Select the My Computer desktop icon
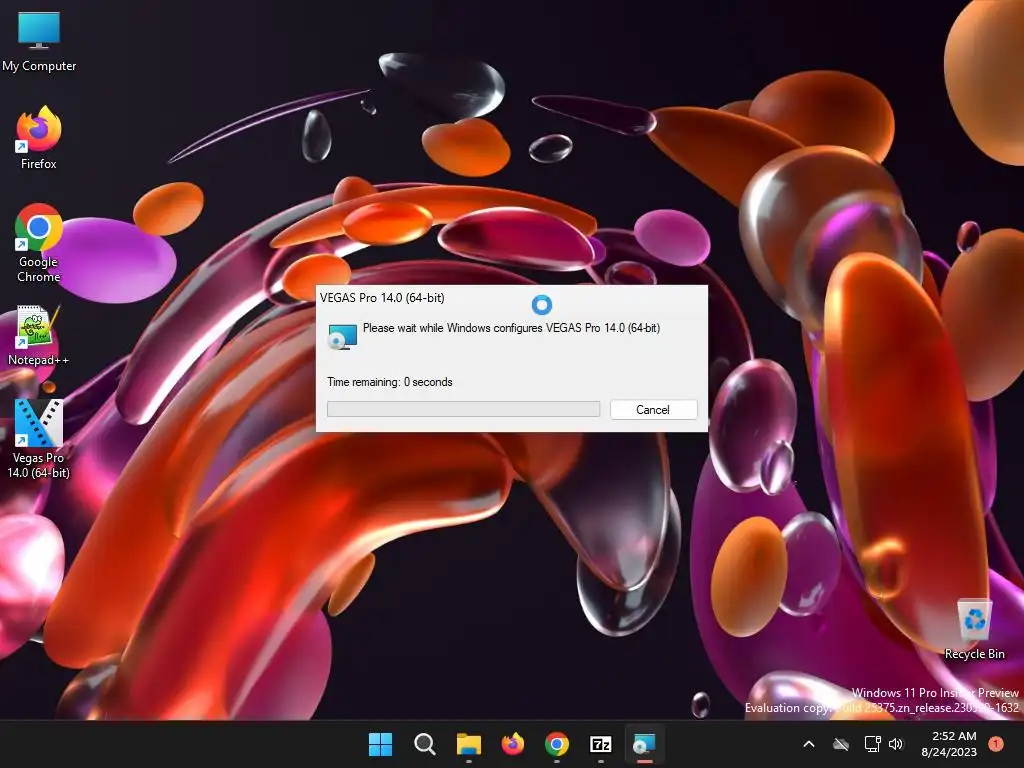 point(39,41)
